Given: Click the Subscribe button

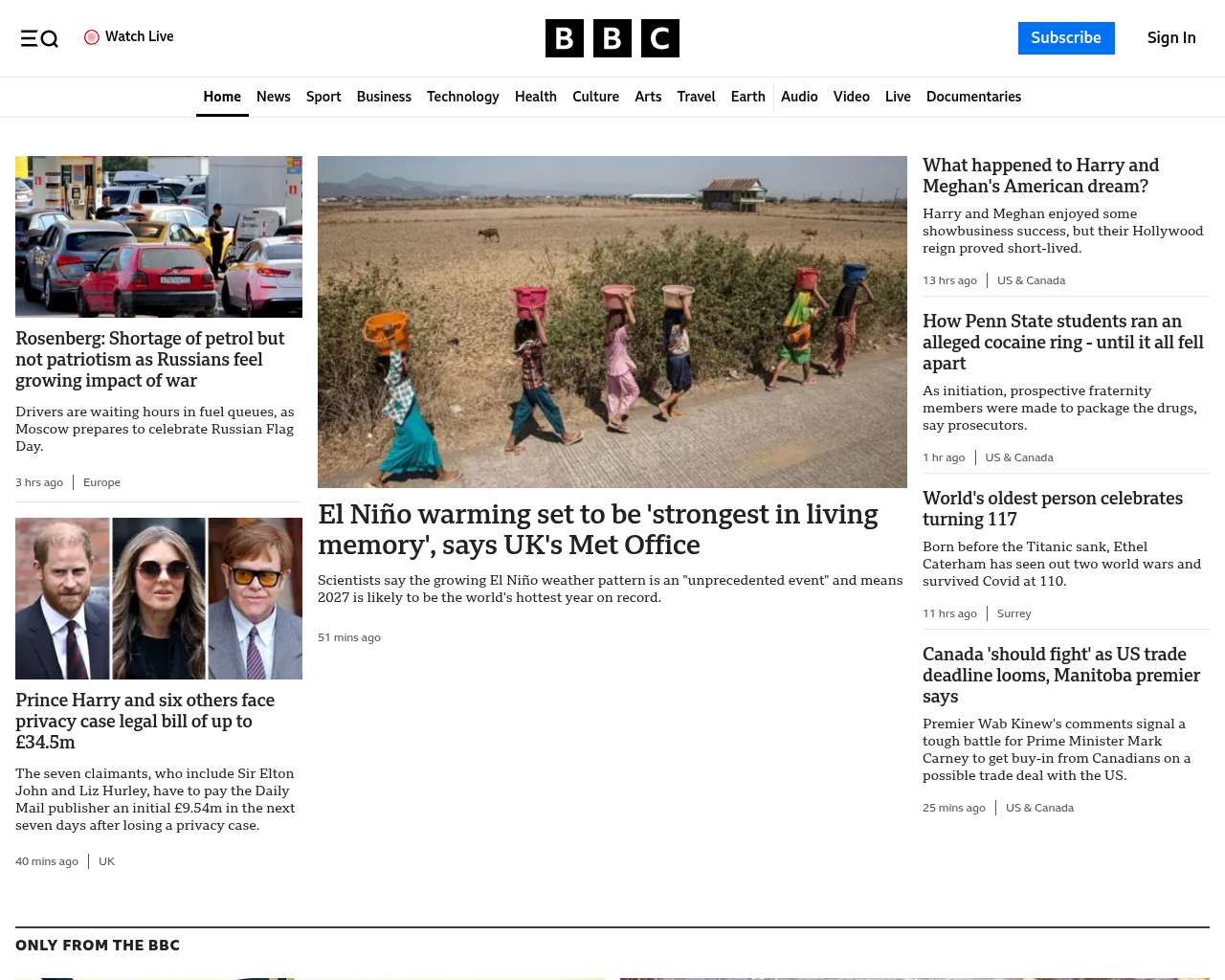Looking at the screenshot, I should tap(1066, 38).
